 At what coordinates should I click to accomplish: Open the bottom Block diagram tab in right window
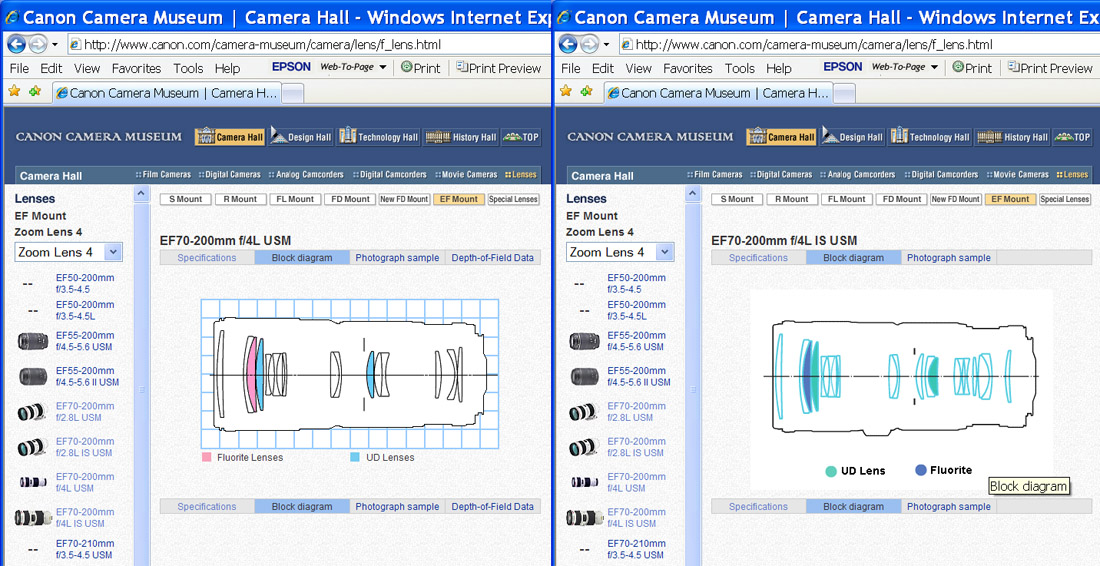pyautogui.click(x=853, y=506)
